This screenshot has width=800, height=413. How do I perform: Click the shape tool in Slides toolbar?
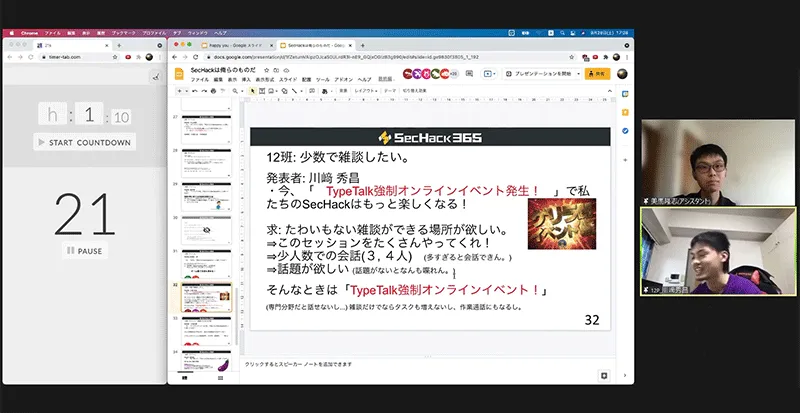pos(284,91)
